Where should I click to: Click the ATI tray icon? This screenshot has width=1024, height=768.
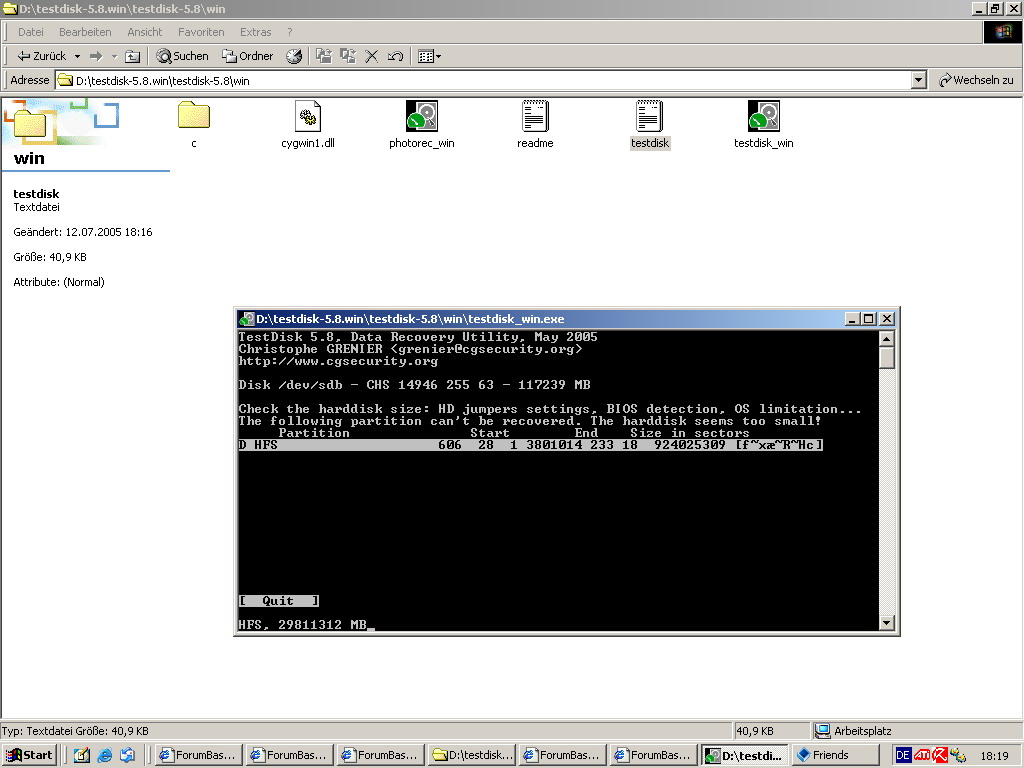tap(922, 756)
